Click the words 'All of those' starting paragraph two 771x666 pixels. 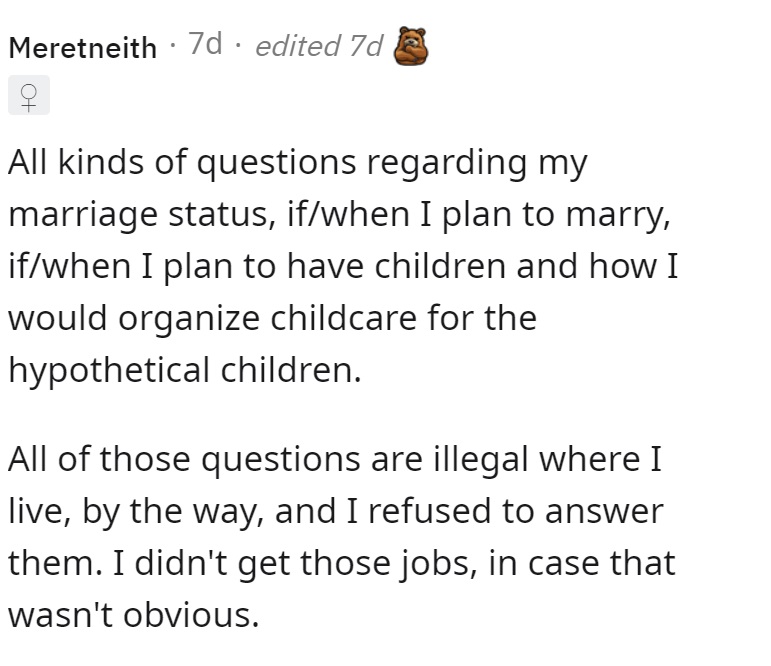click(99, 459)
